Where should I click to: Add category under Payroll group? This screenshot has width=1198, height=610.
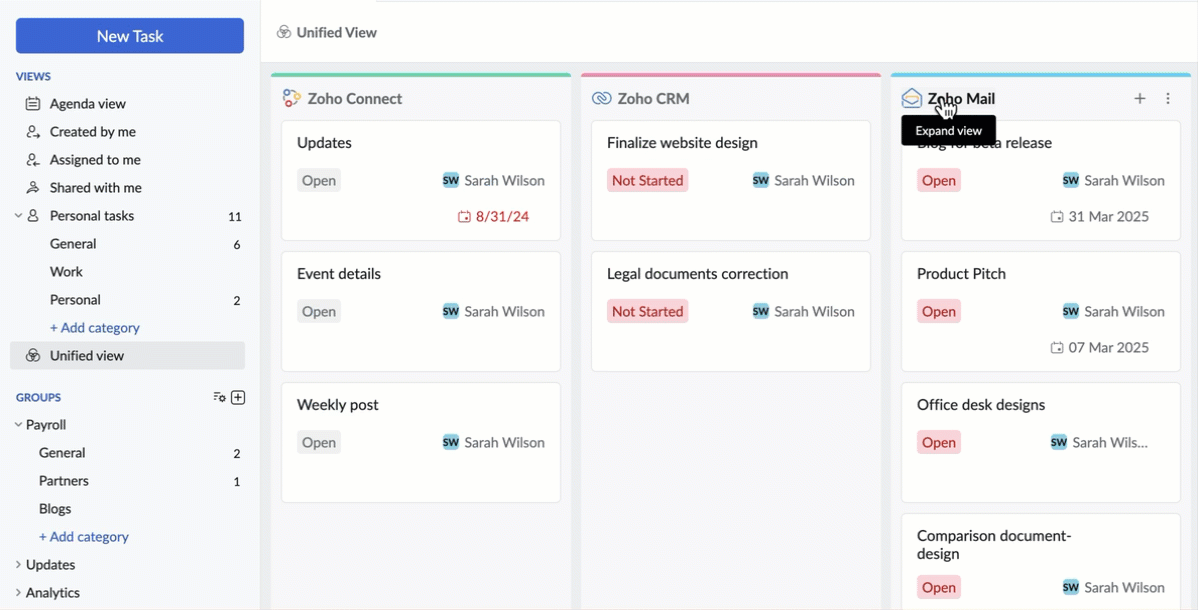[84, 537]
